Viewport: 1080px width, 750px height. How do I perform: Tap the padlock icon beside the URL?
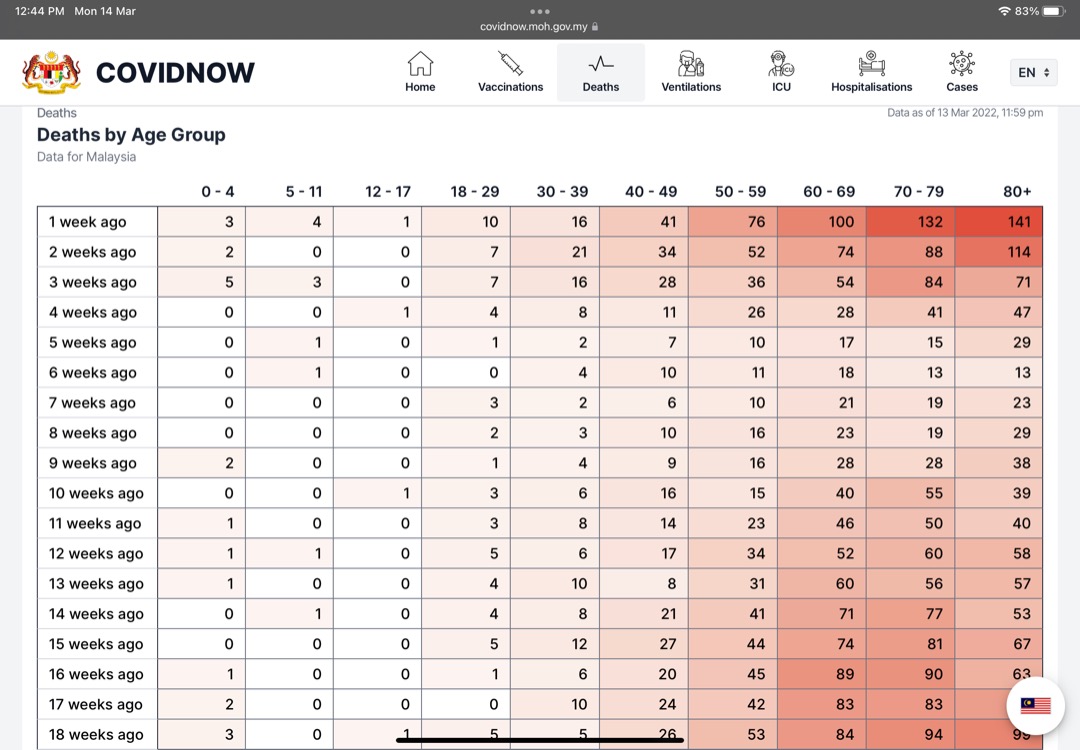click(595, 26)
